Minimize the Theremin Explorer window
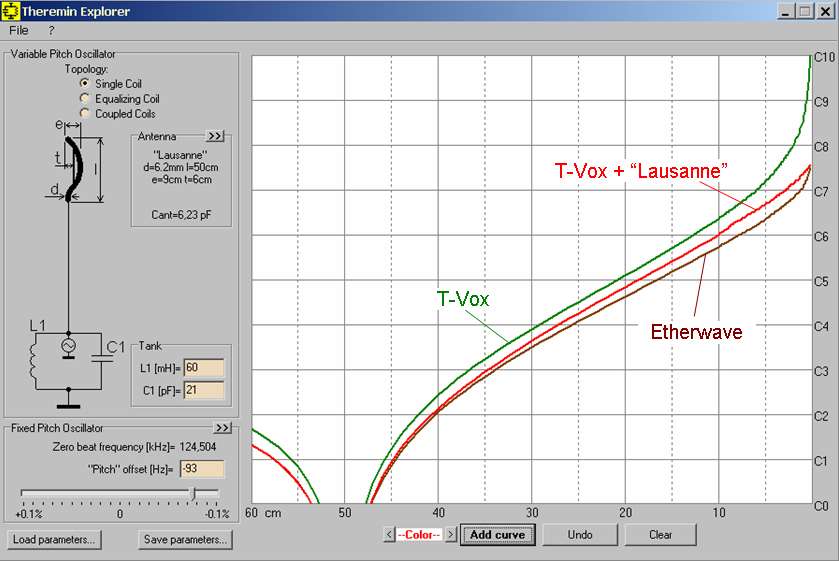Image resolution: width=839 pixels, height=561 pixels. [x=785, y=11]
